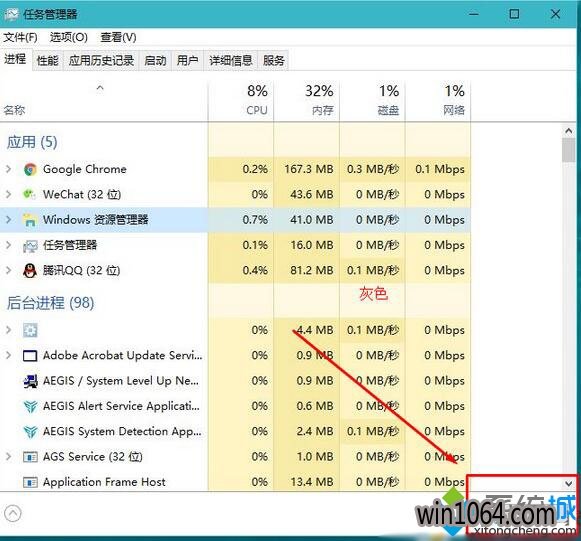This screenshot has width=581, height=541.
Task: Switch to the 服务 tab
Action: [x=273, y=60]
